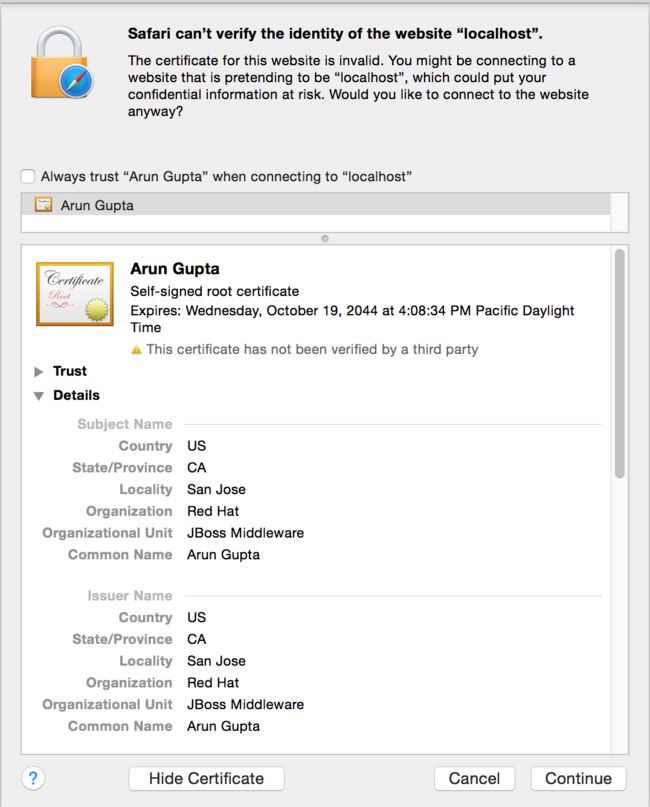The height and width of the screenshot is (807, 650).
Task: Enable Always trust "Arun Gupta" checkbox
Action: coord(28,177)
